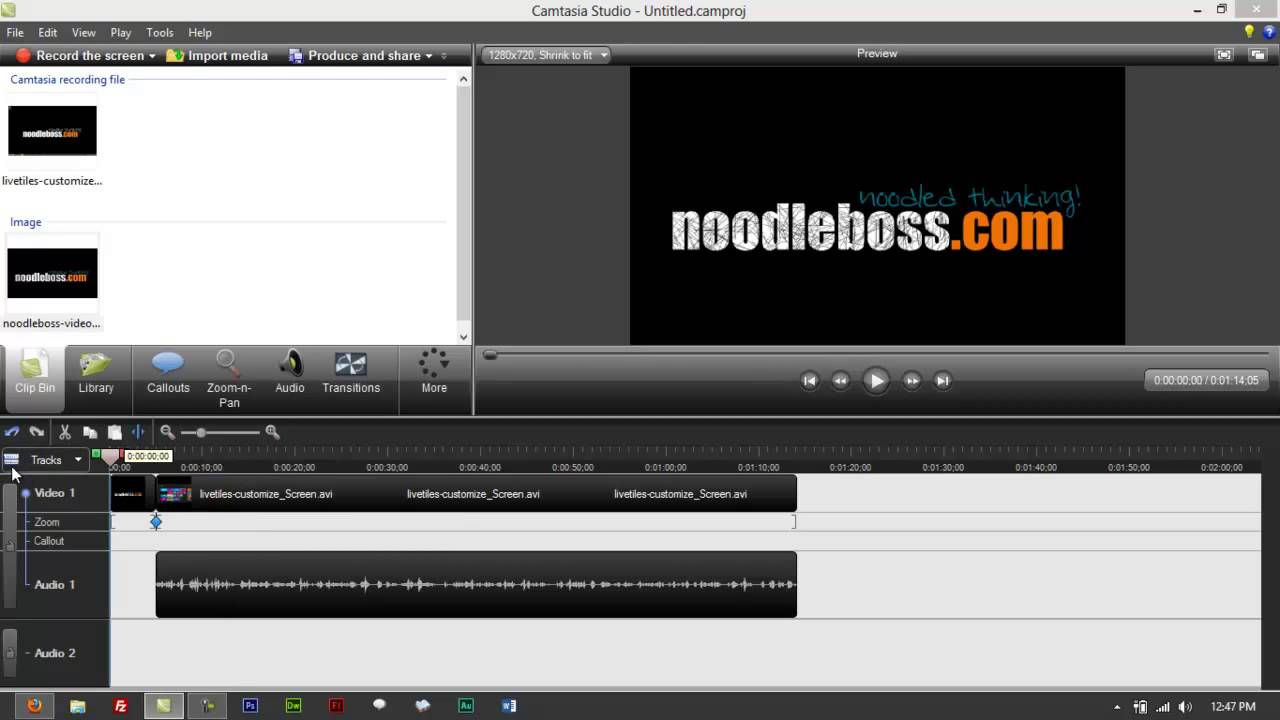Open the Help menu
The height and width of the screenshot is (720, 1280).
pos(200,33)
